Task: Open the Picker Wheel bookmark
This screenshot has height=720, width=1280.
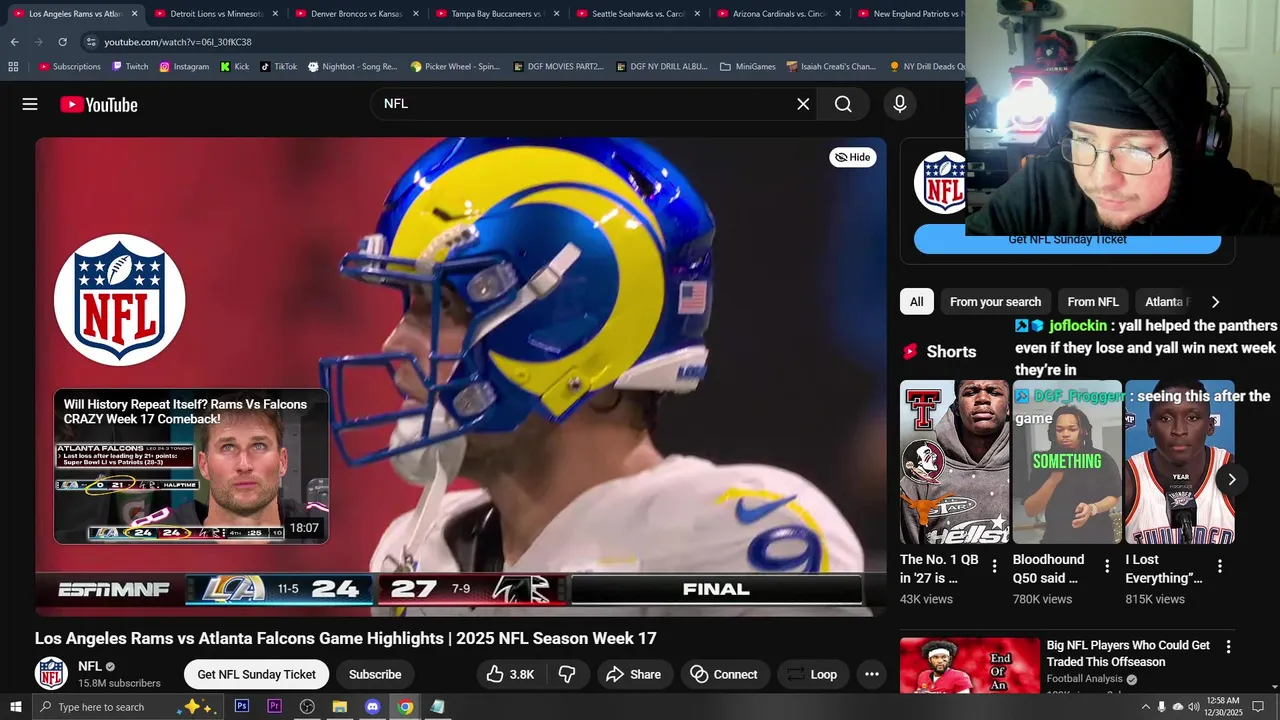Action: [x=454, y=67]
